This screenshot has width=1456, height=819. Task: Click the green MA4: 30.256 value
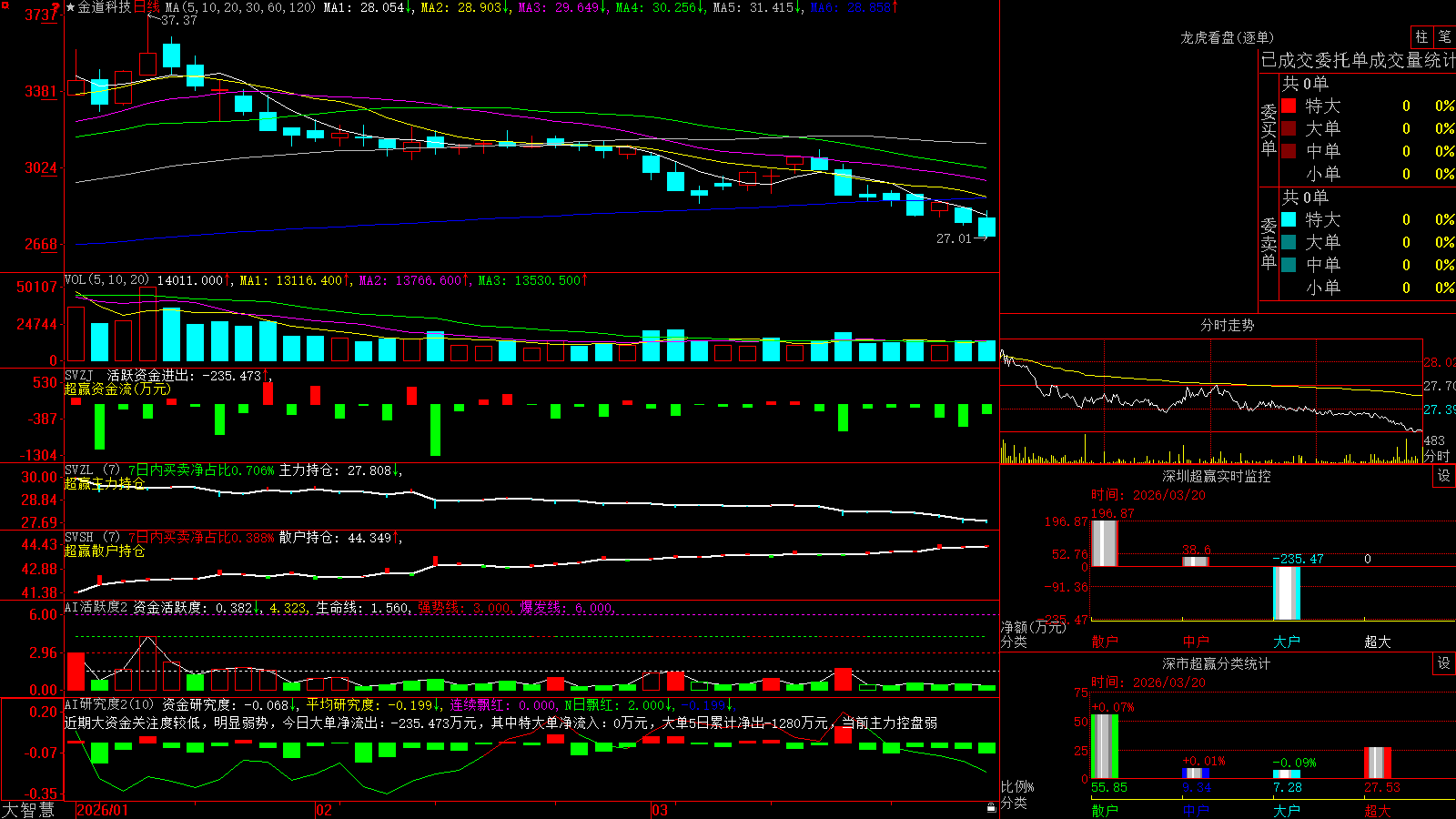pyautogui.click(x=661, y=7)
